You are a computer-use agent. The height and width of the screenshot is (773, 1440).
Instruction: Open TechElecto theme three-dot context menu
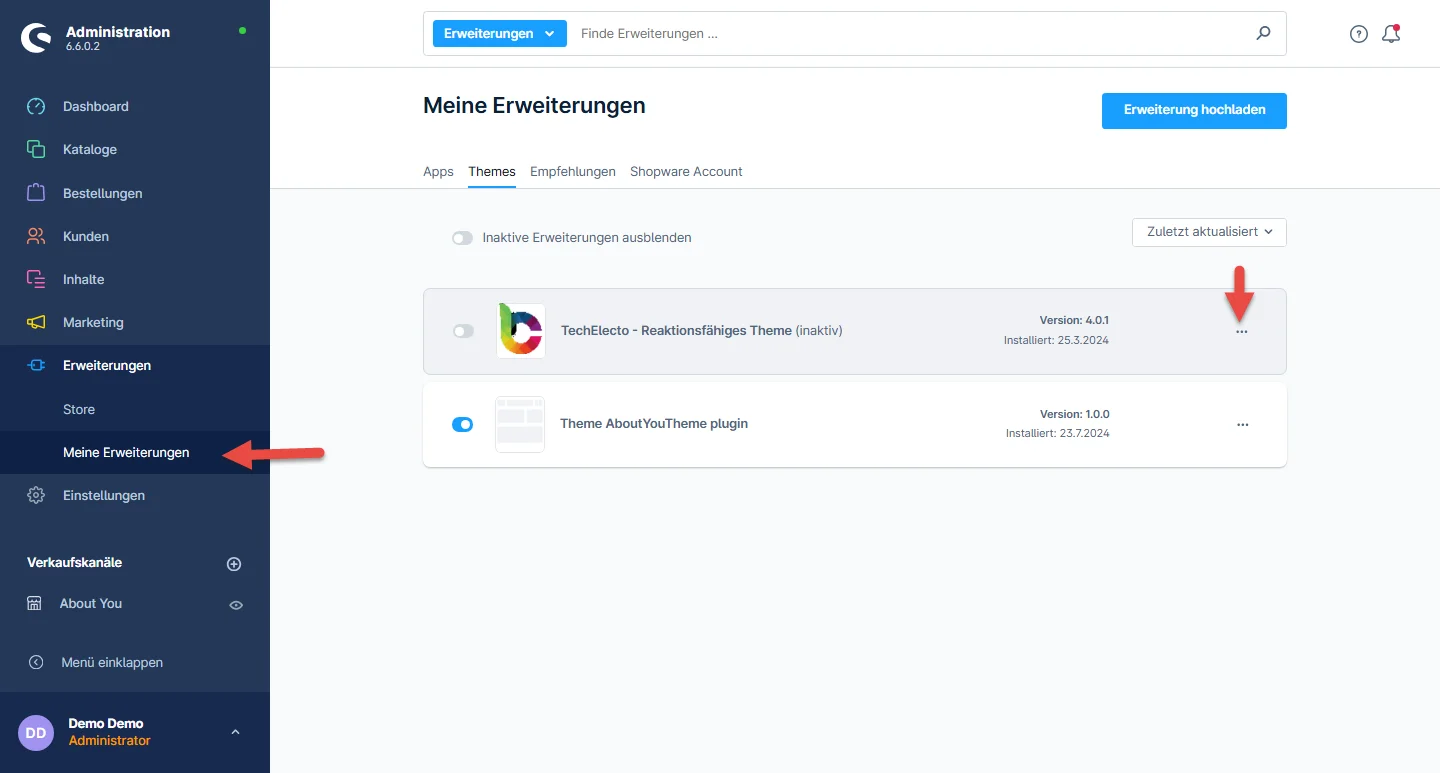pos(1242,332)
